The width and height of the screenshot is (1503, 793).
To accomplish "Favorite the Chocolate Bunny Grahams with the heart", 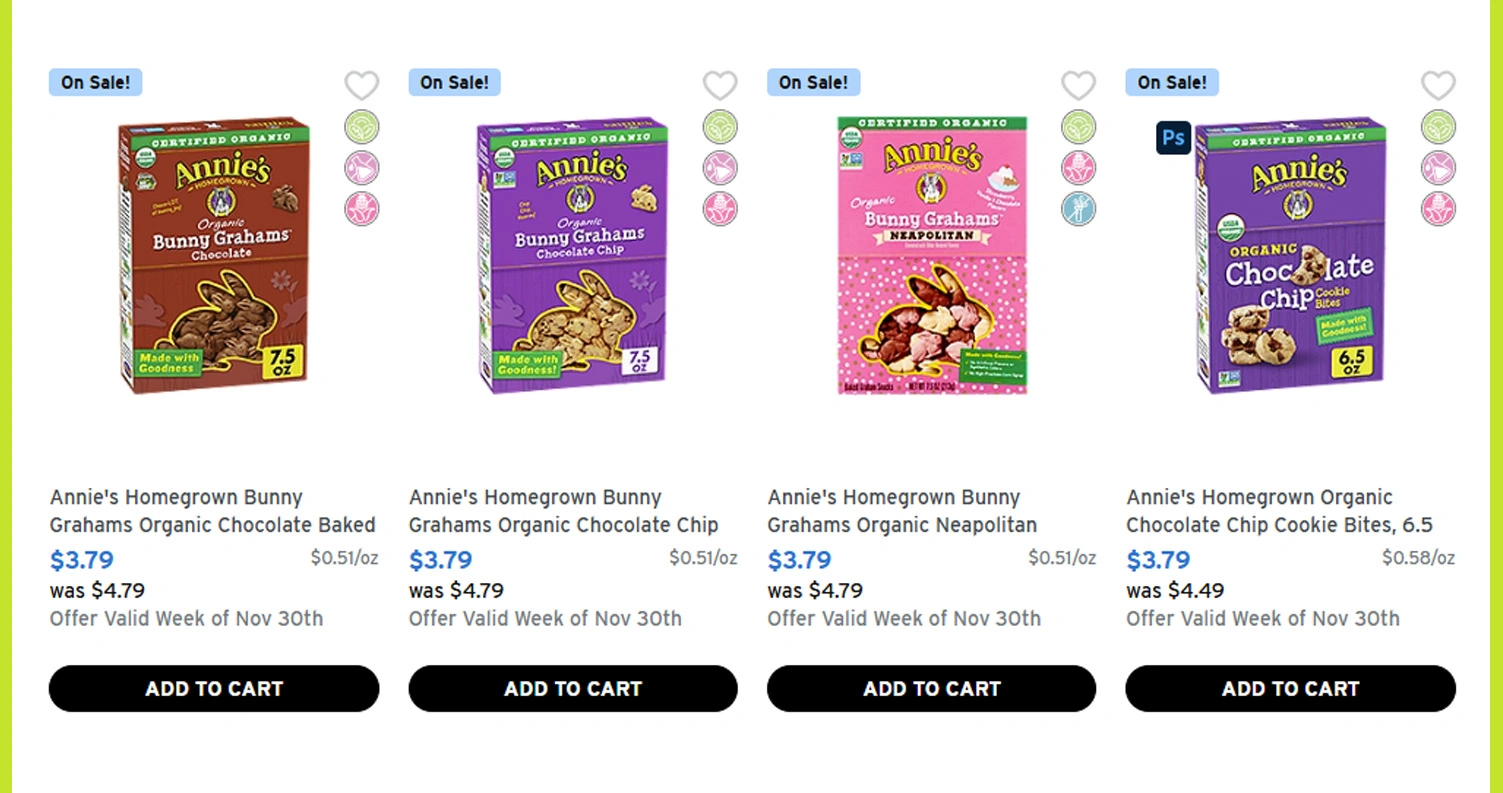I will 362,85.
